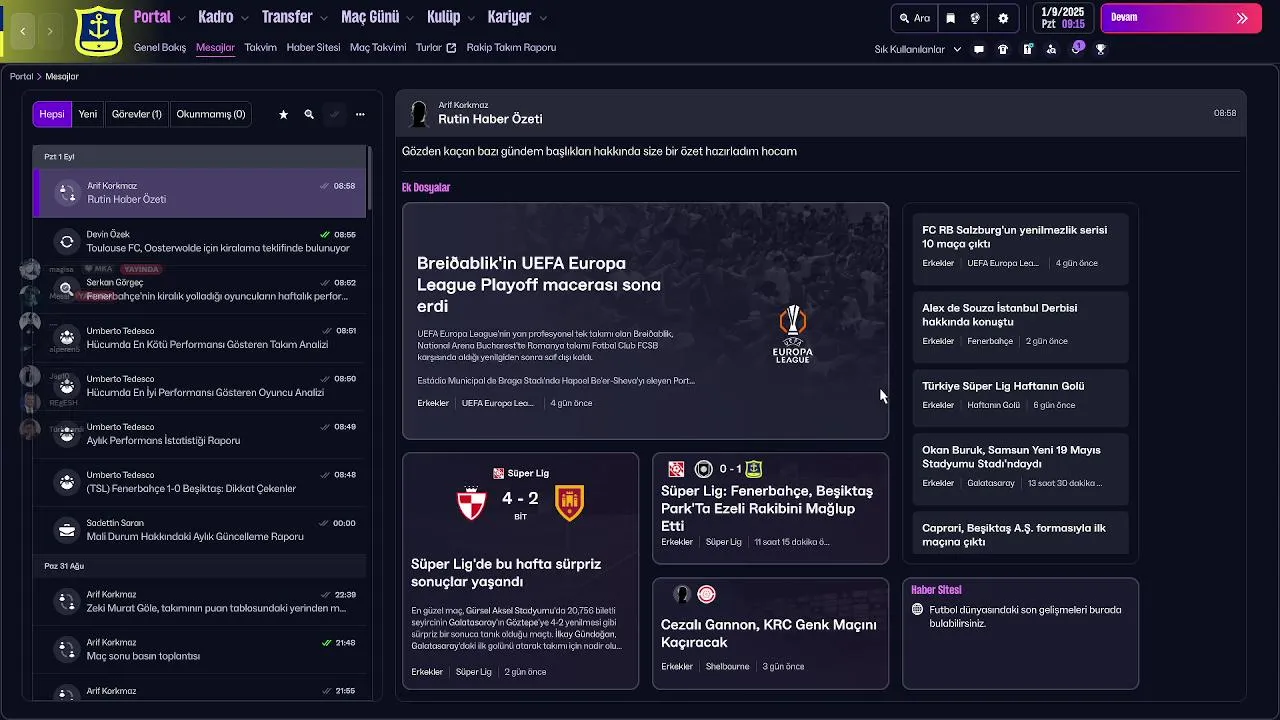The height and width of the screenshot is (720, 1280).
Task: Select the Maç sonu basın toplantısı message
Action: pos(200,649)
